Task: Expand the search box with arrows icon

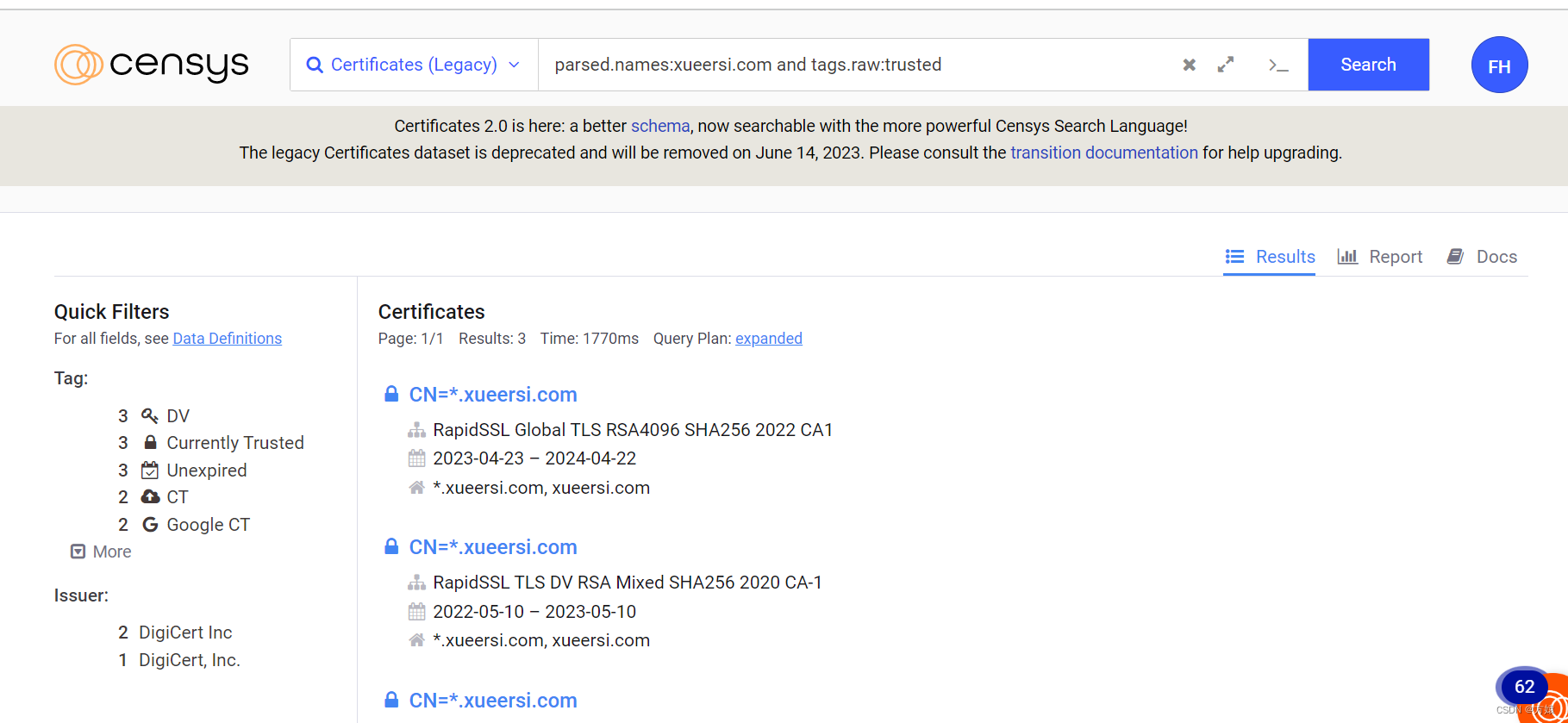Action: [x=1226, y=65]
